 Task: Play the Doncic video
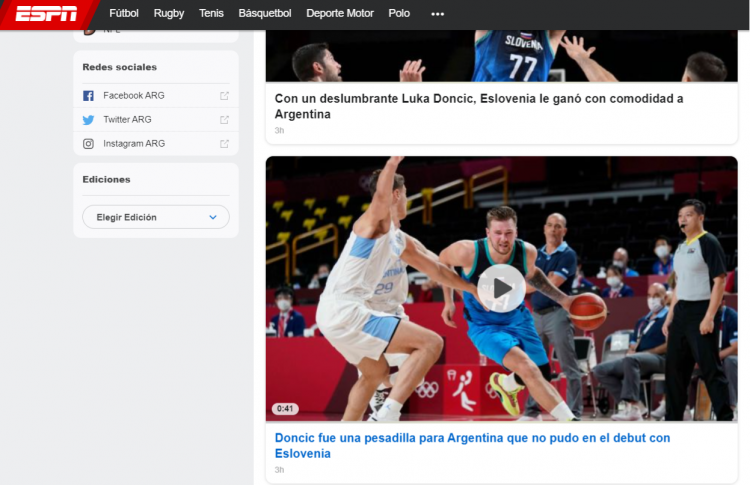point(501,288)
